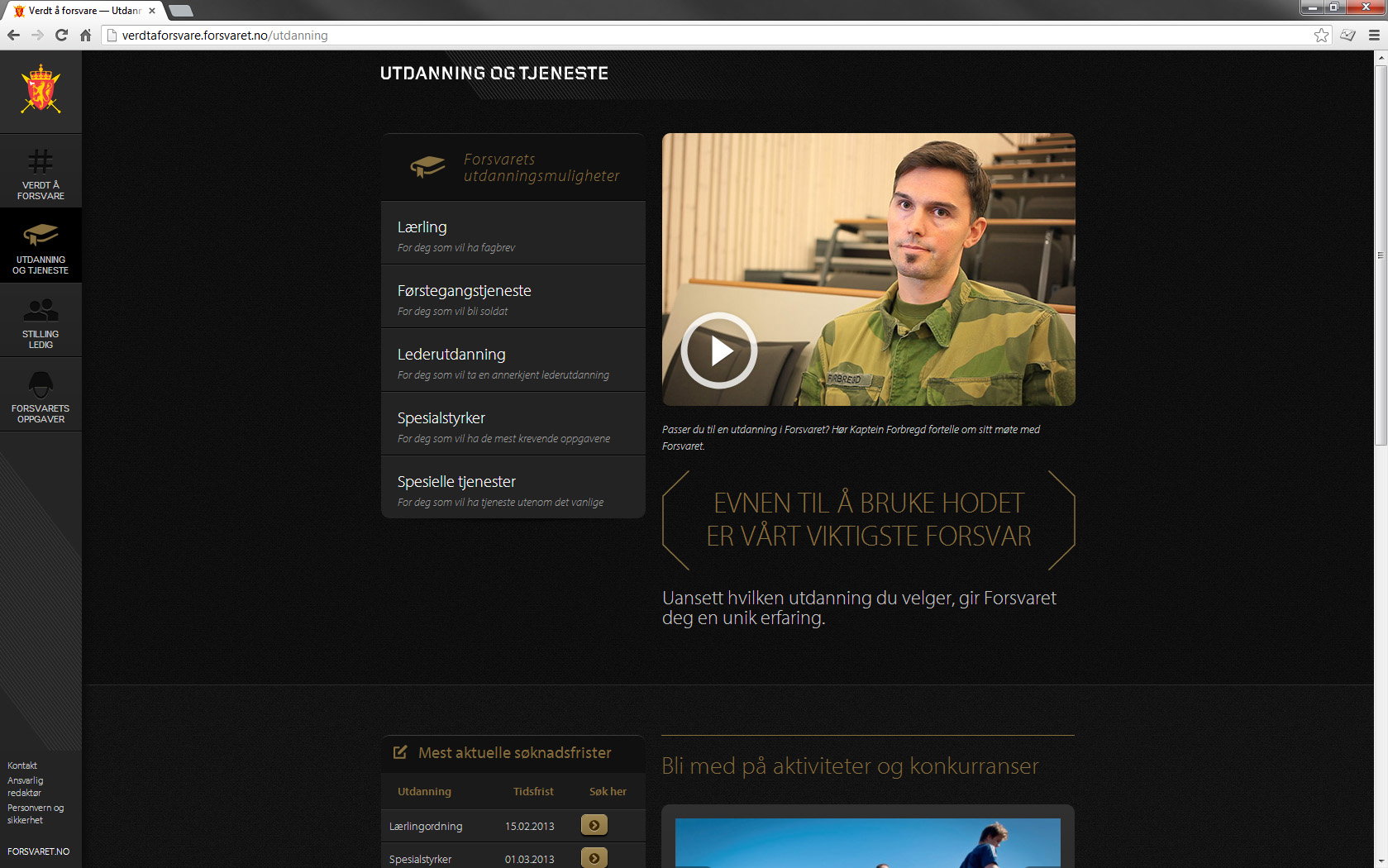Play the Kaptein Forbregd video
The image size is (1388, 868).
point(718,351)
